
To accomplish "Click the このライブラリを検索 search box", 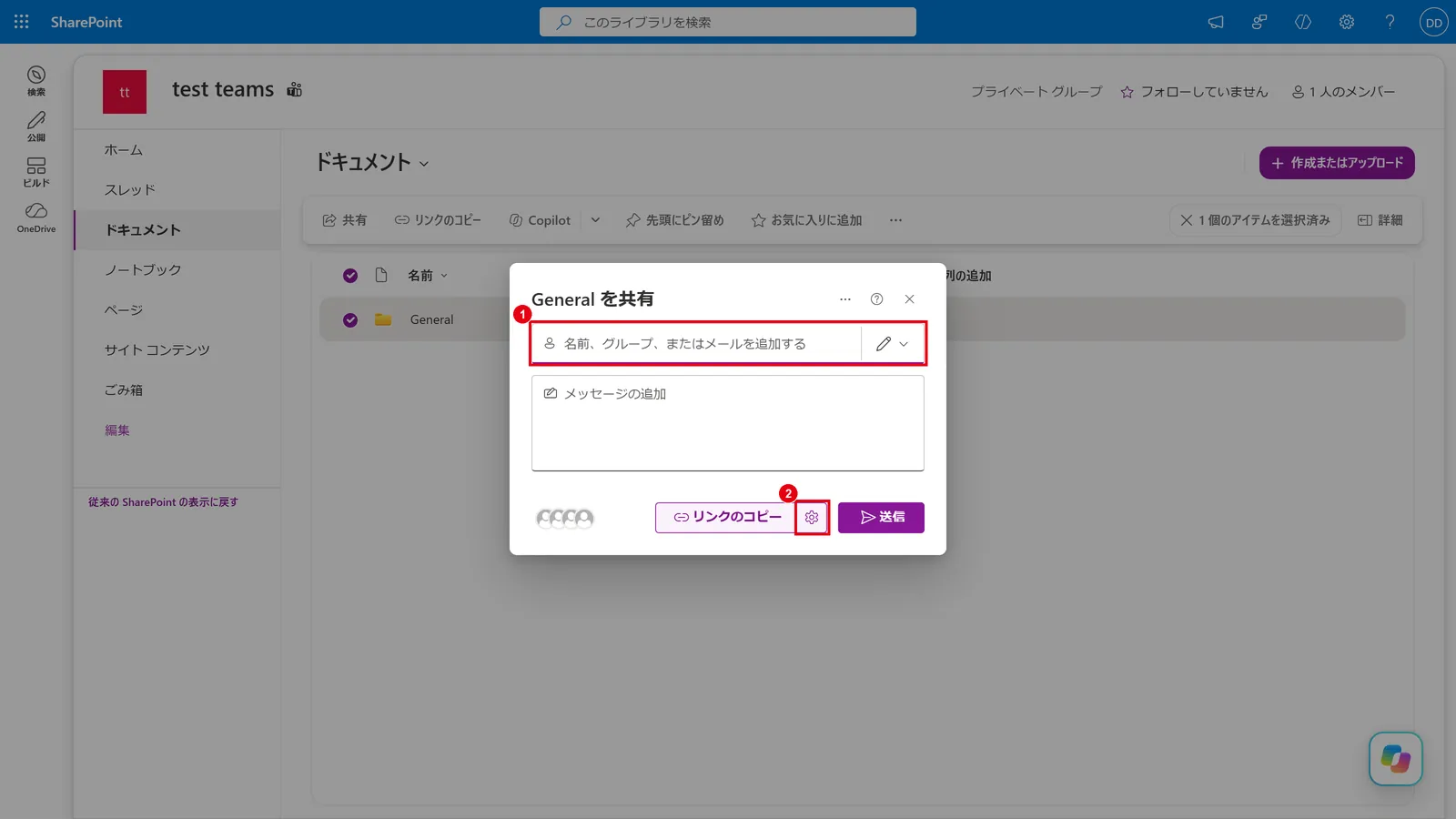I will [728, 22].
